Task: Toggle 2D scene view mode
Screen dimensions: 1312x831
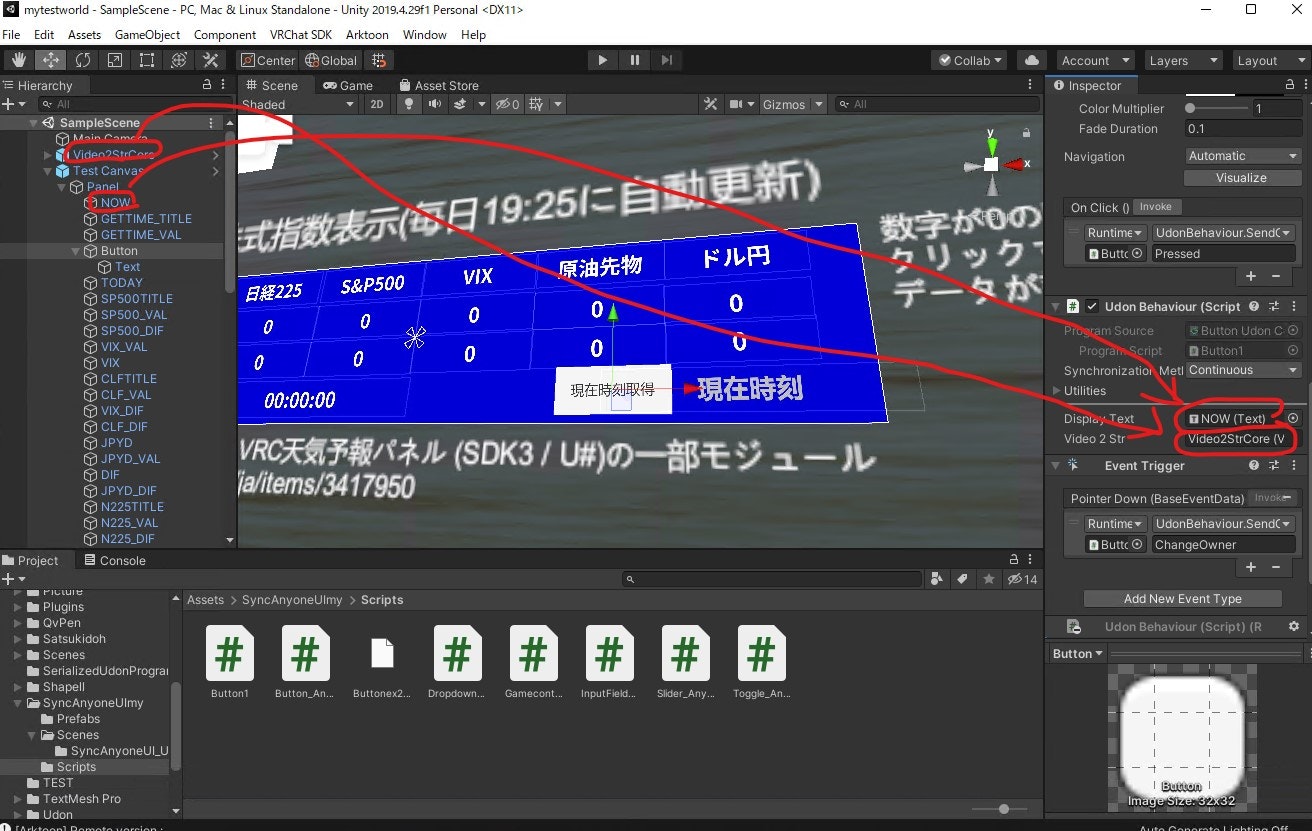Action: tap(377, 104)
